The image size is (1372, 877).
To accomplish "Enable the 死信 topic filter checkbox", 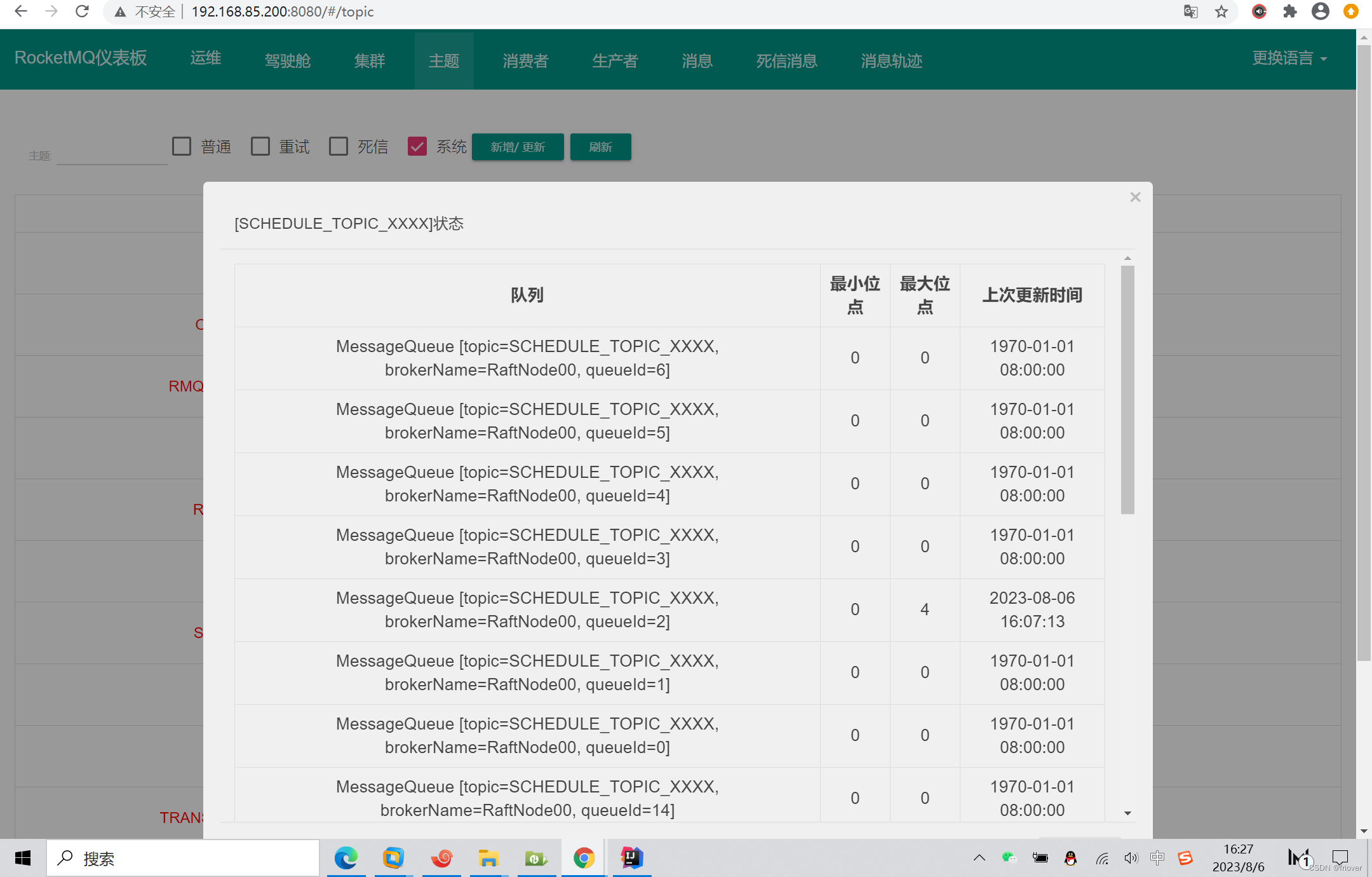I will (x=339, y=146).
